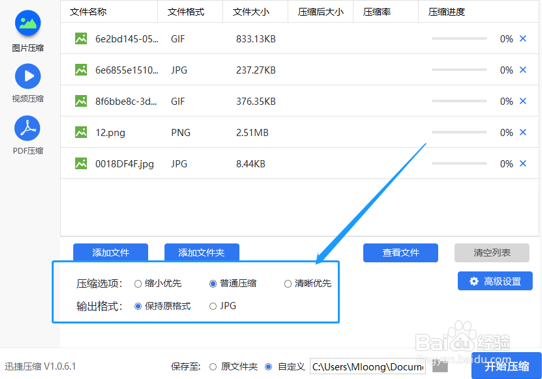Click the 添加文件夹 button
Screen dimensions: 542x379
(202, 252)
